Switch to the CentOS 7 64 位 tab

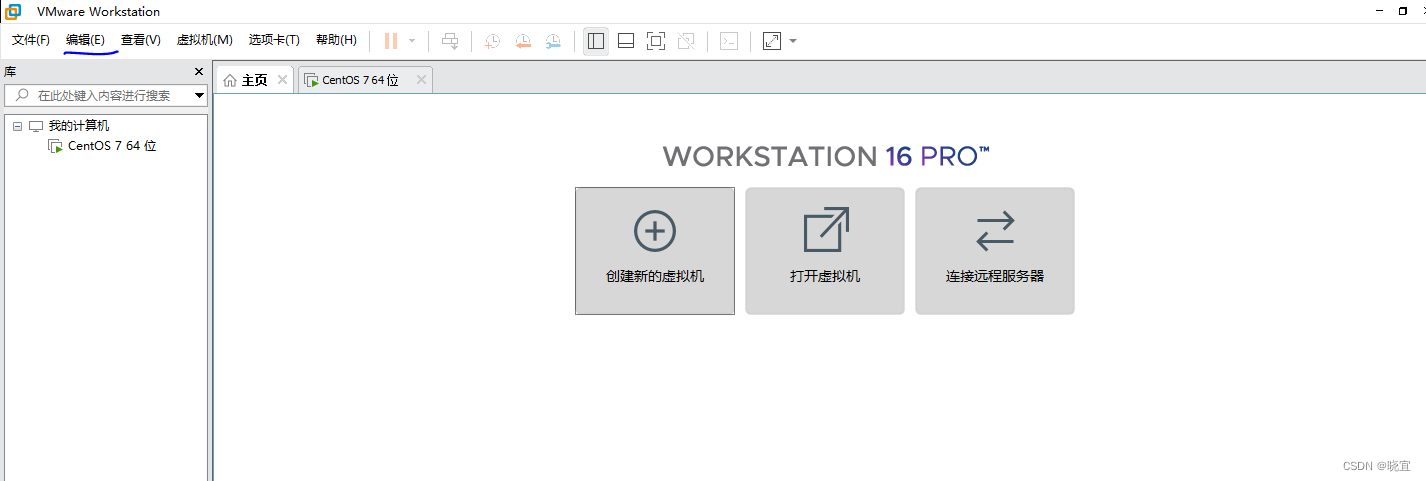tap(365, 80)
